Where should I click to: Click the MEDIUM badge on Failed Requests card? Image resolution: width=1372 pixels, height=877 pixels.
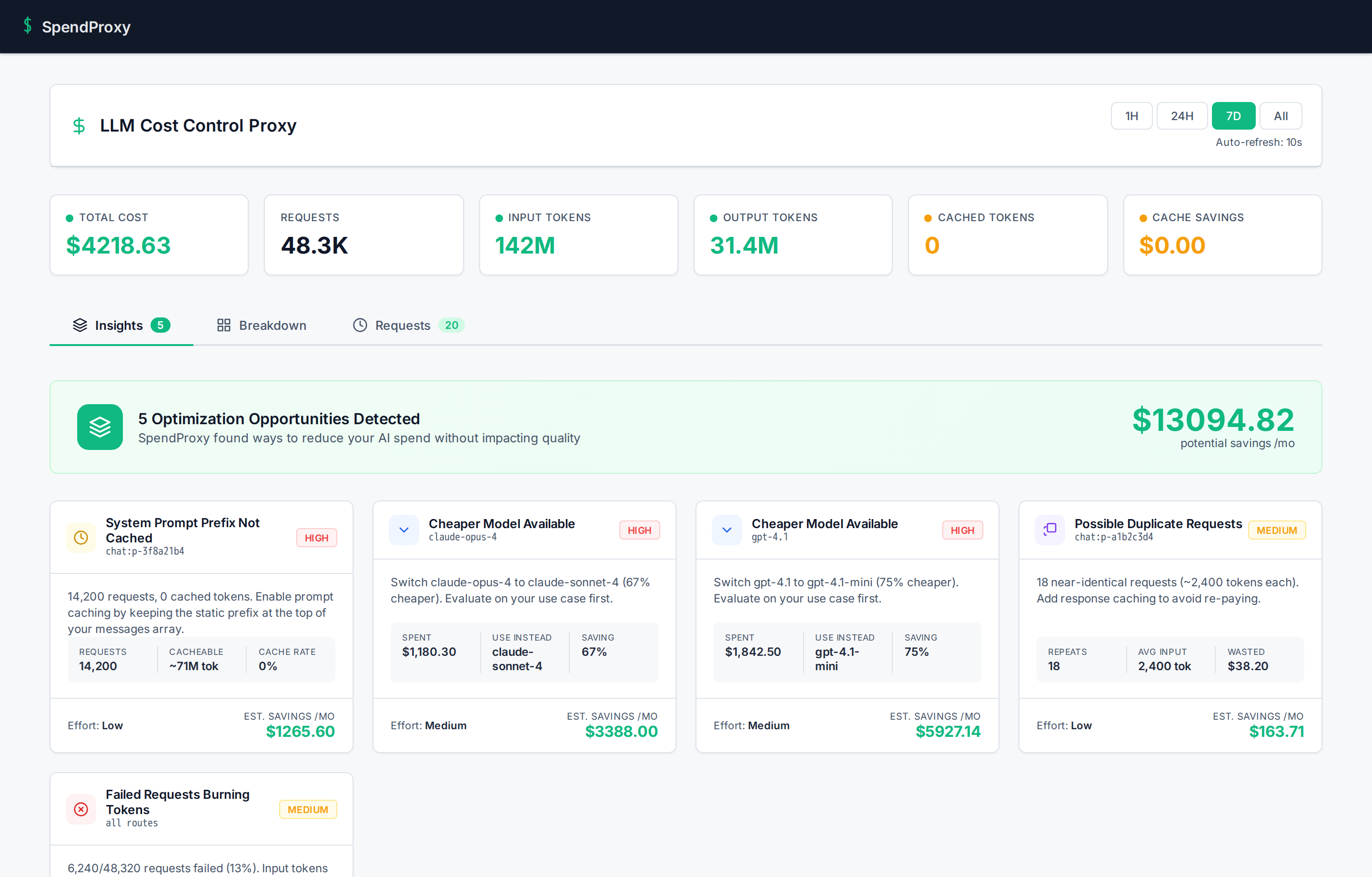[308, 809]
